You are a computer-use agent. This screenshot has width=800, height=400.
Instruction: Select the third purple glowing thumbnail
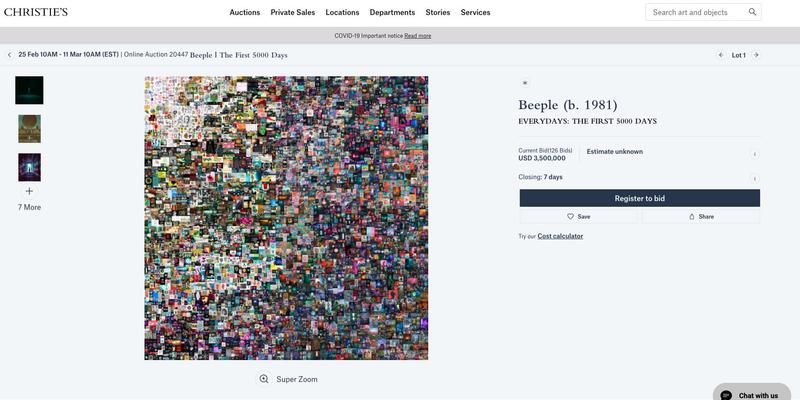click(x=30, y=167)
